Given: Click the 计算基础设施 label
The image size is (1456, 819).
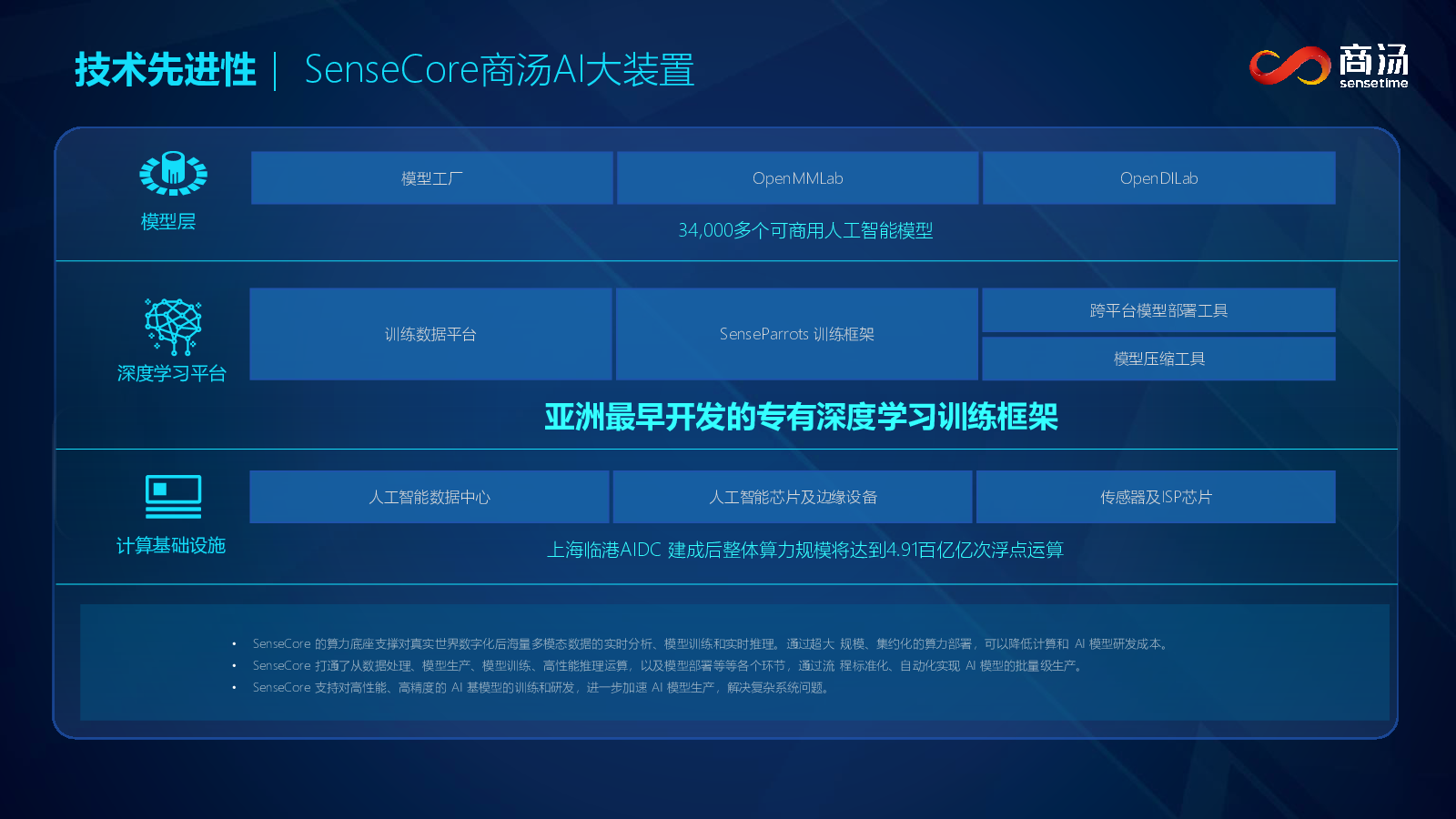Looking at the screenshot, I should [x=170, y=545].
